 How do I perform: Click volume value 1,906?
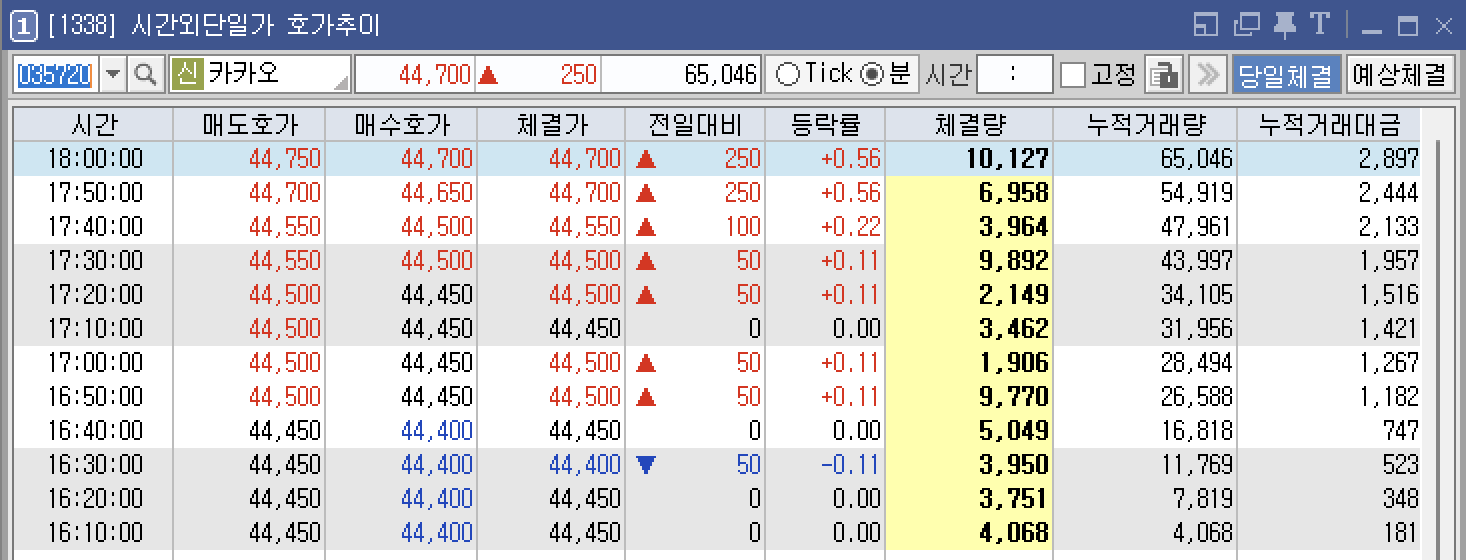1015,362
